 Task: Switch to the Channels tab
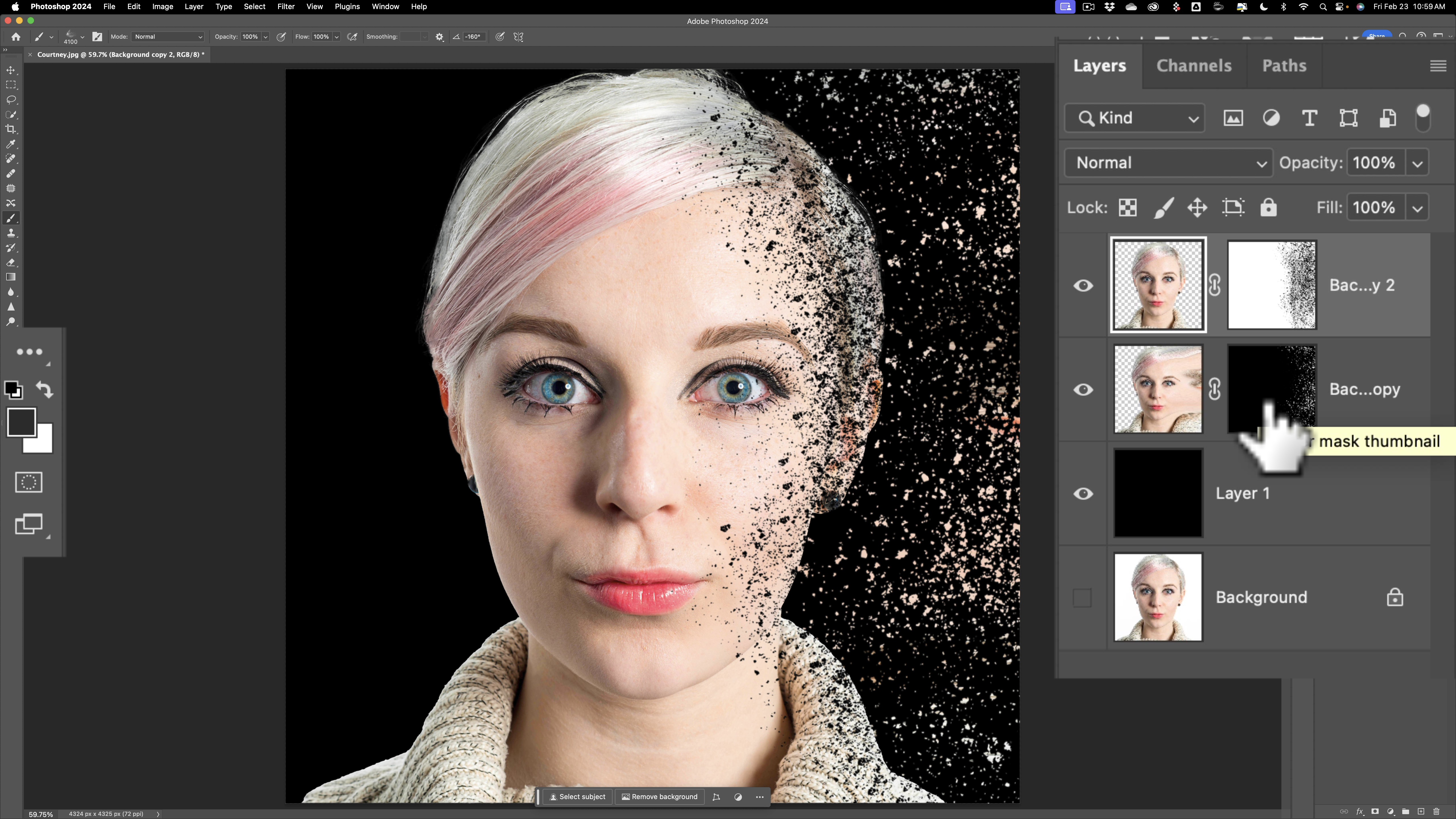[x=1194, y=66]
